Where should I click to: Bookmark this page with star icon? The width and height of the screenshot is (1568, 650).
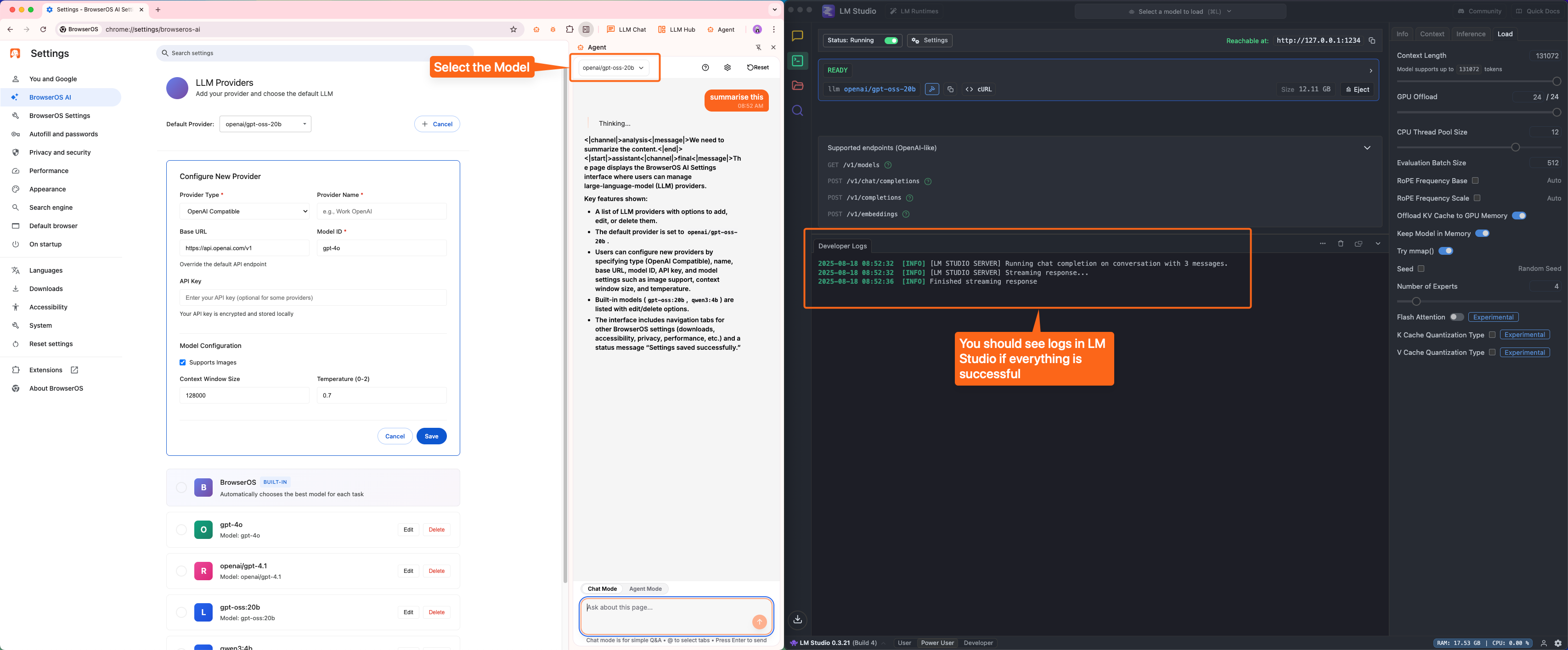[x=513, y=29]
